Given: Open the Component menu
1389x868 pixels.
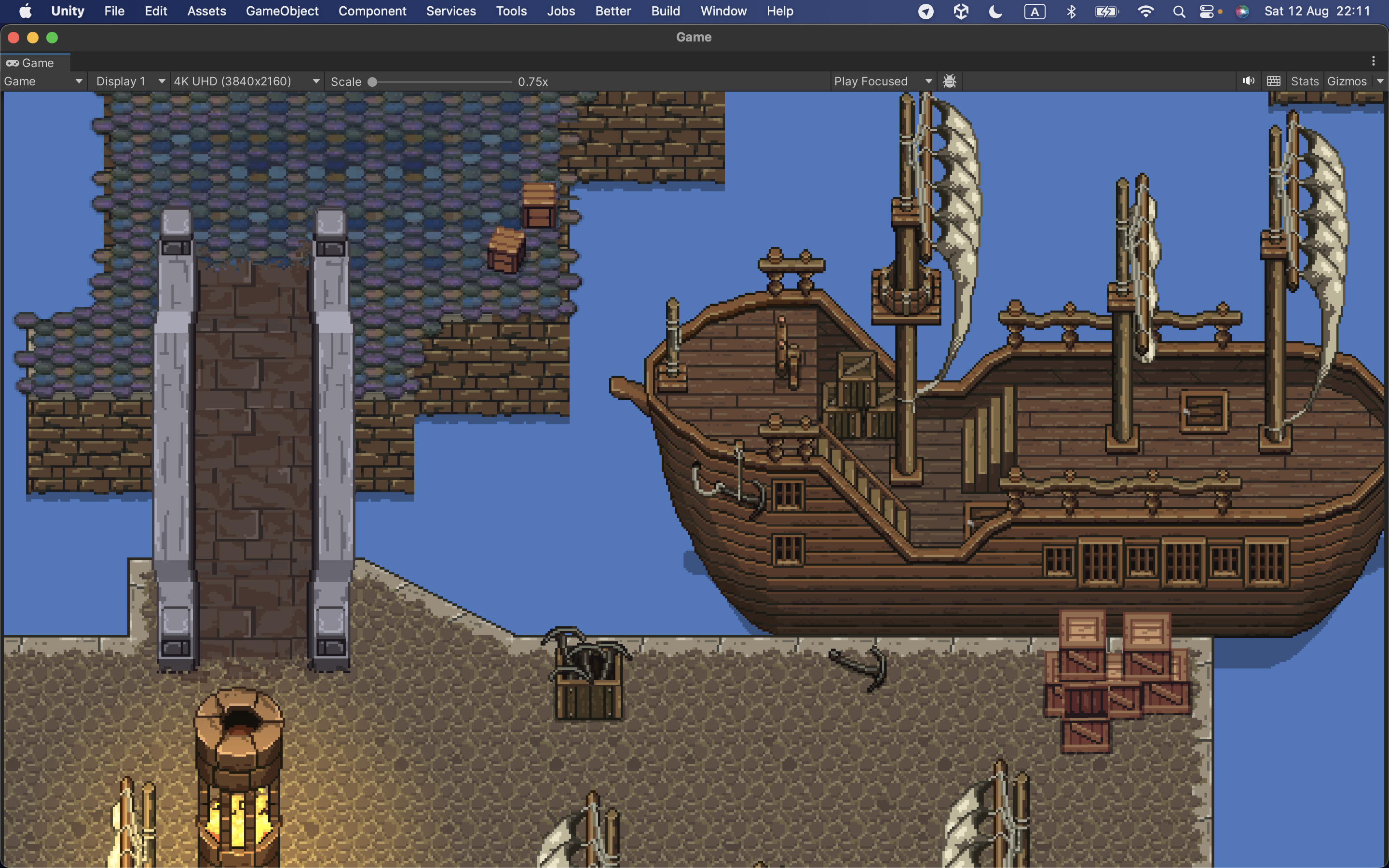Looking at the screenshot, I should (x=372, y=11).
